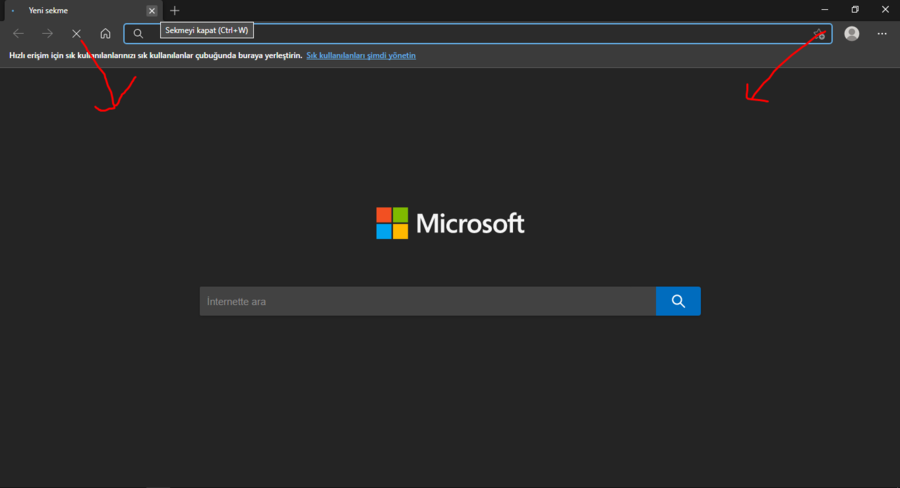Stop loading the page with X button
The height and width of the screenshot is (488, 900).
(76, 33)
